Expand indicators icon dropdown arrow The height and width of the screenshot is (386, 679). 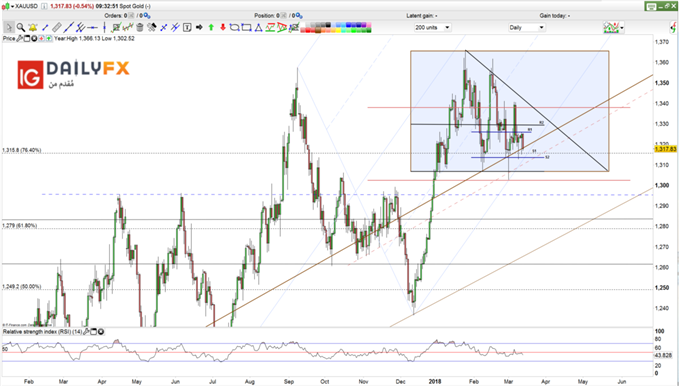pyautogui.click(x=622, y=28)
